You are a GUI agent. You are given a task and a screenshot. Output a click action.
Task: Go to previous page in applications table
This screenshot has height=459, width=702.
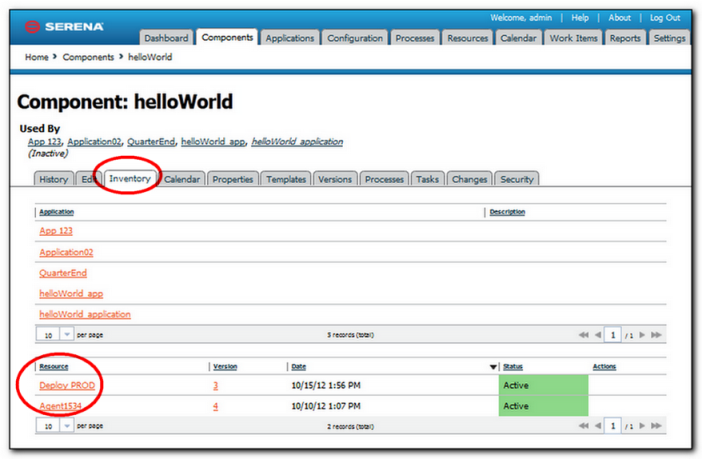pos(598,335)
